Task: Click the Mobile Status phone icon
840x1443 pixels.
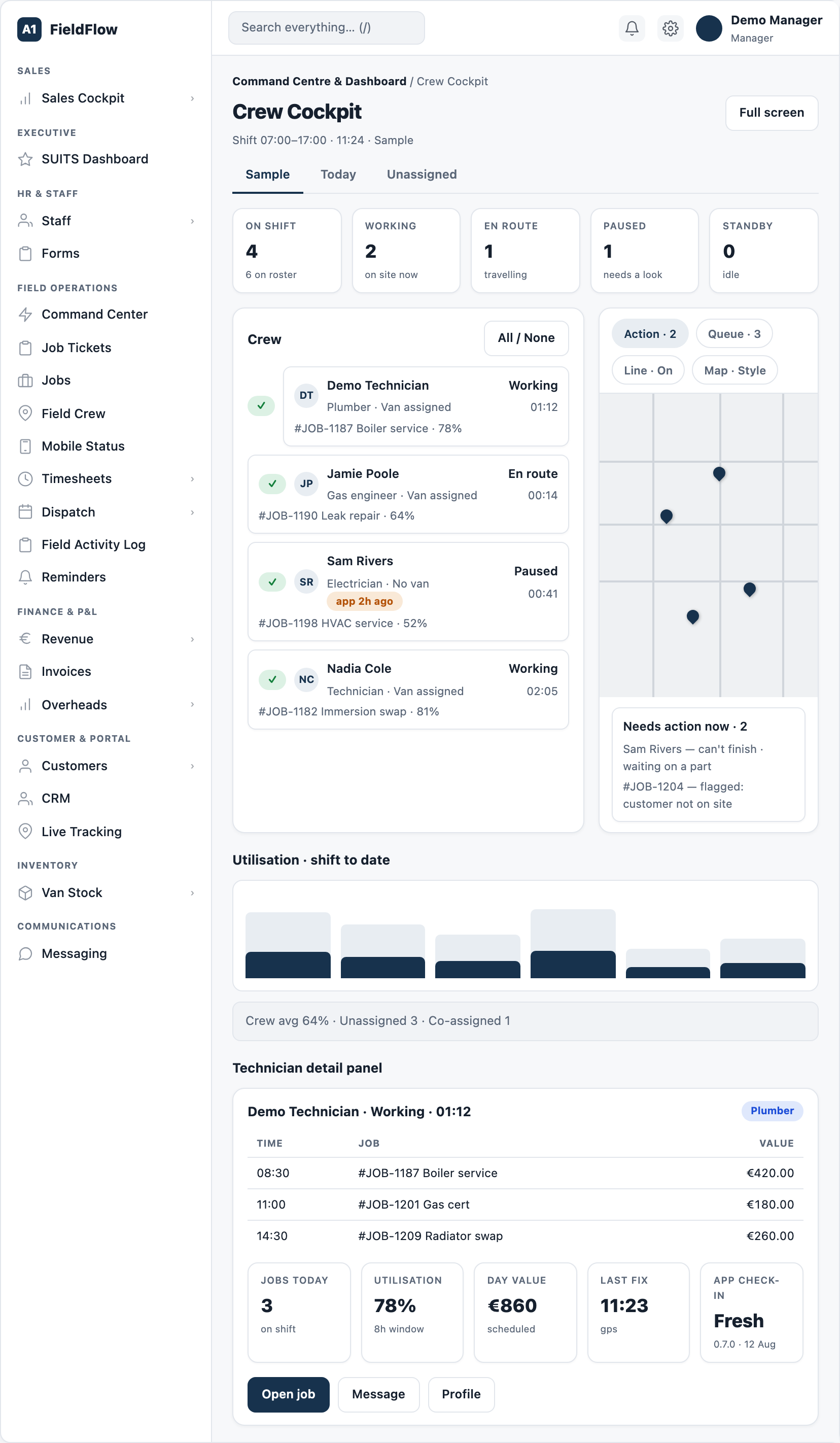Action: point(25,446)
